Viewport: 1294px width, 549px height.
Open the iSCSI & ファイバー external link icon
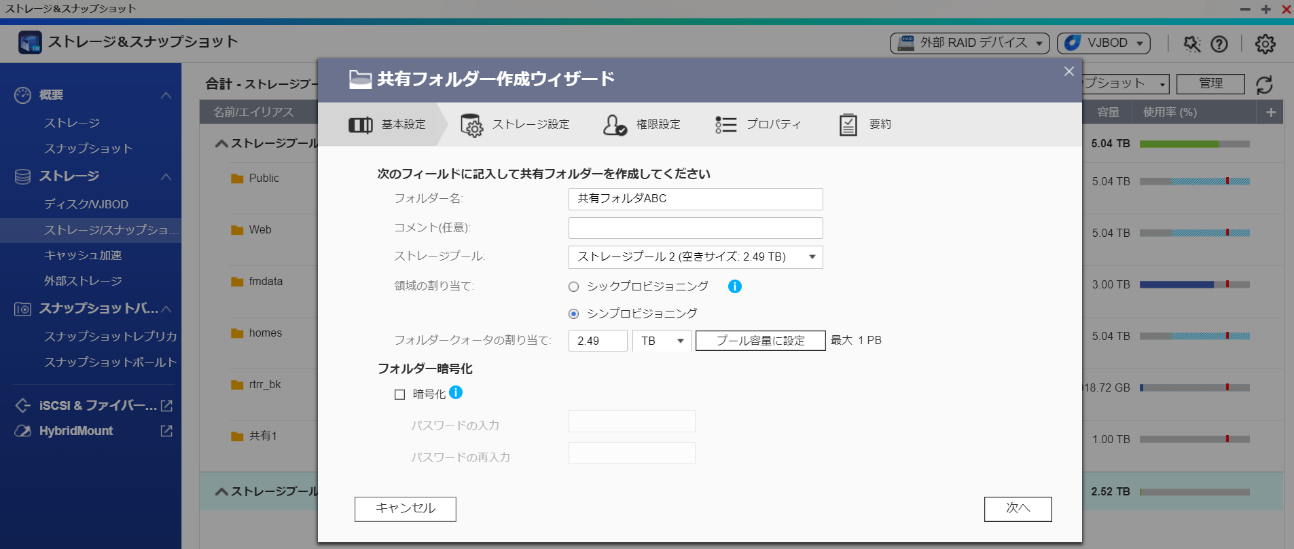[166, 406]
